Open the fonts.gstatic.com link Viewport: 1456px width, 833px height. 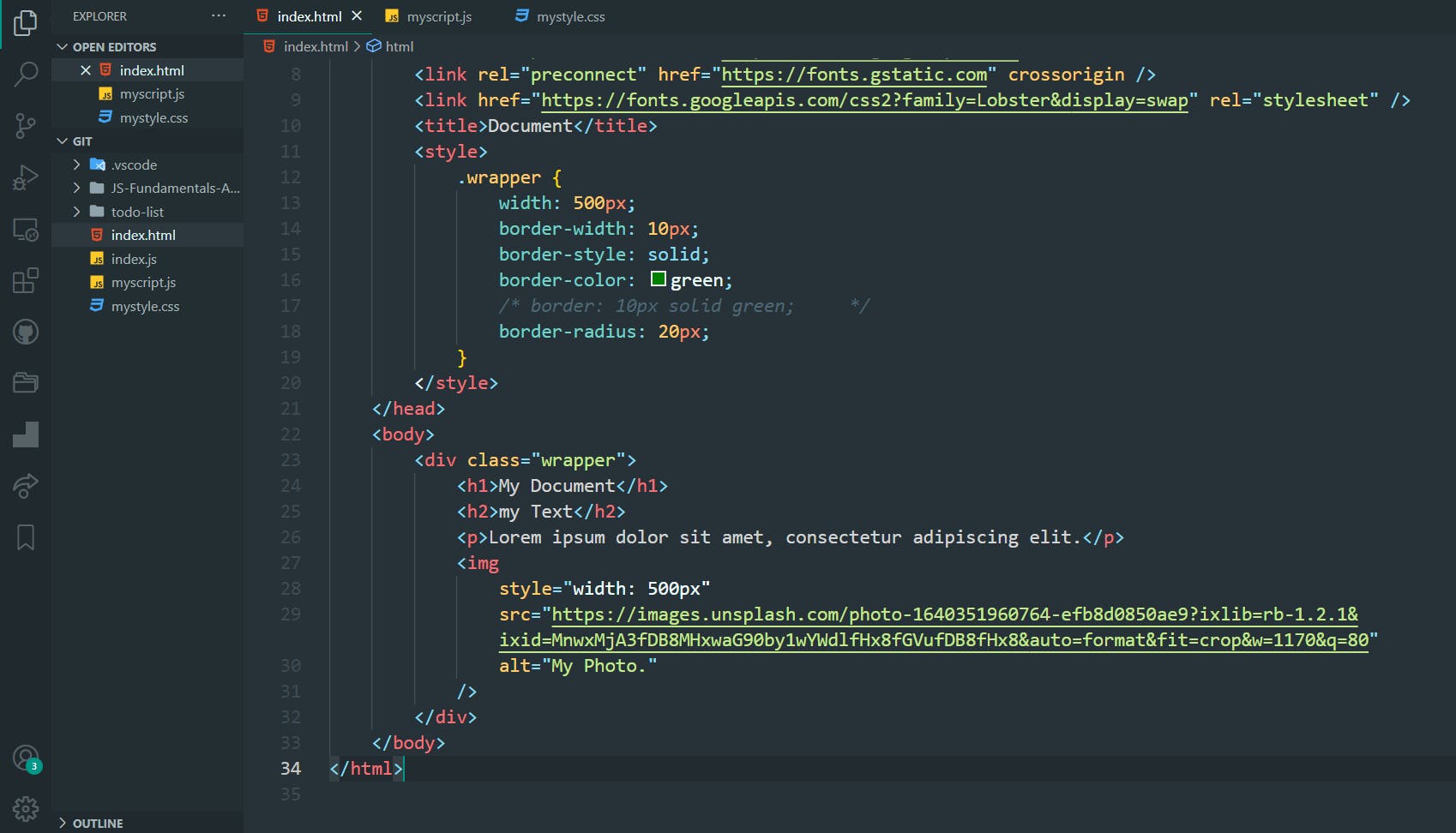coord(854,75)
